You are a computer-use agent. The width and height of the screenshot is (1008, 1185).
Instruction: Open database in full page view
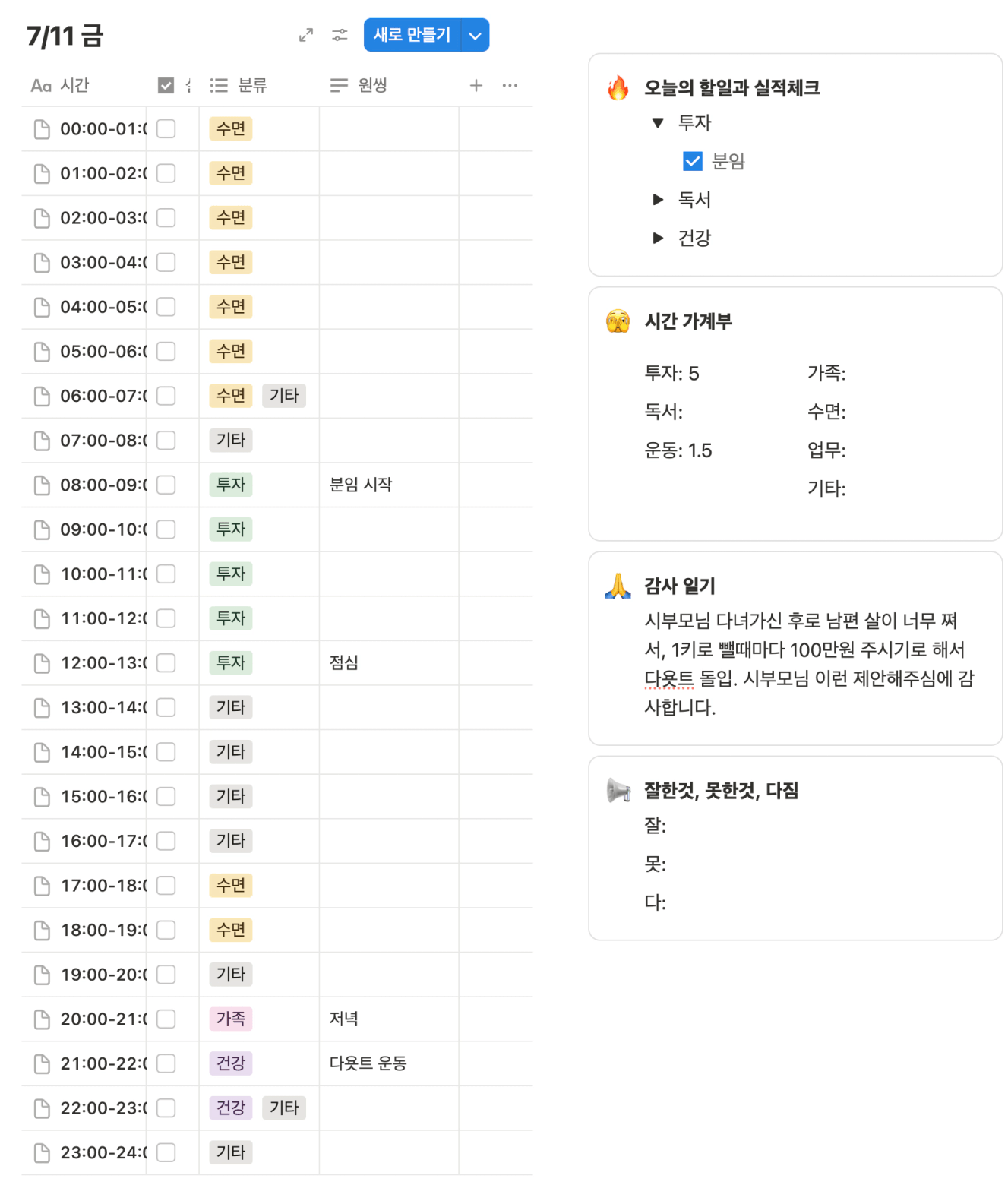tap(305, 35)
